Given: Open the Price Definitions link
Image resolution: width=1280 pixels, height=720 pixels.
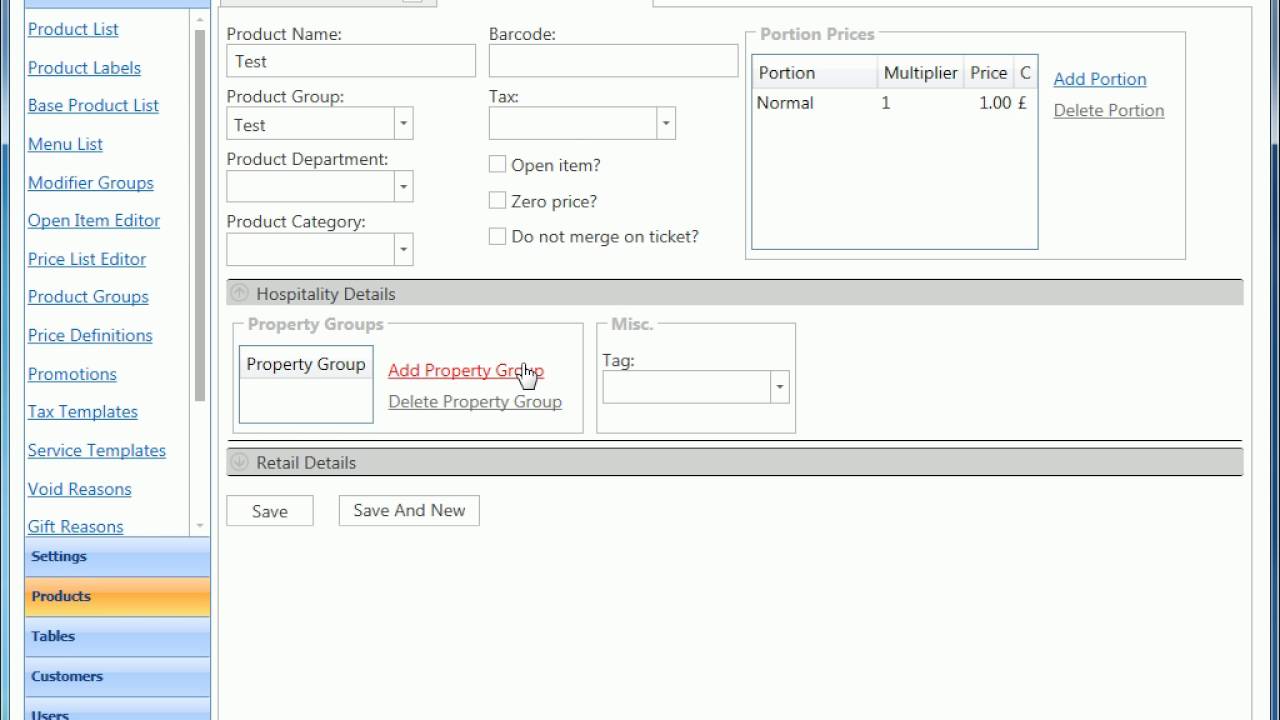Looking at the screenshot, I should click(90, 335).
